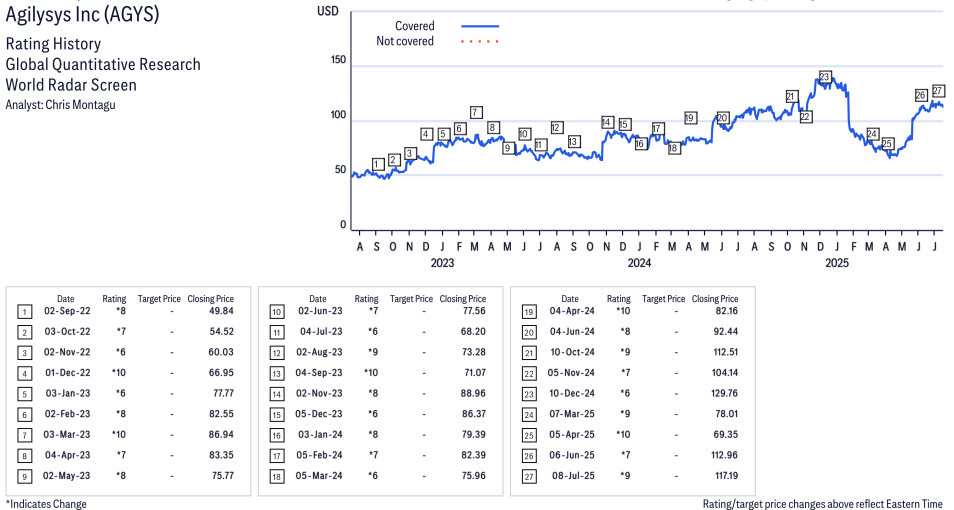Viewport: 954px width, 510px height.
Task: Click the boxed number 16 in table
Action: click(x=276, y=436)
